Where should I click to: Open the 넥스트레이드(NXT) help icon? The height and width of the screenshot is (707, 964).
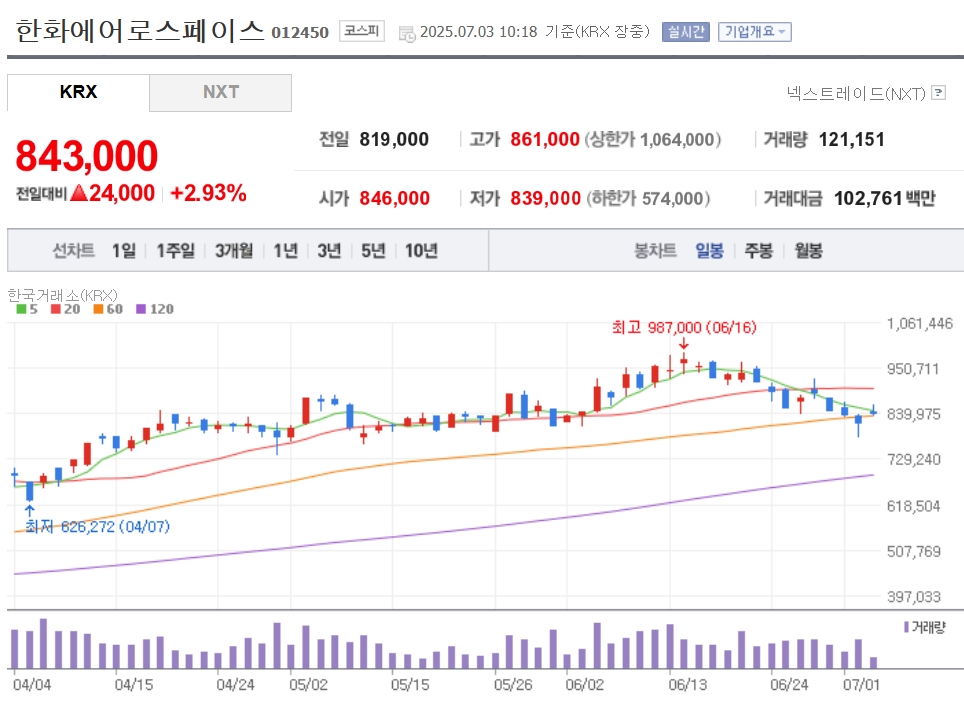coord(938,93)
